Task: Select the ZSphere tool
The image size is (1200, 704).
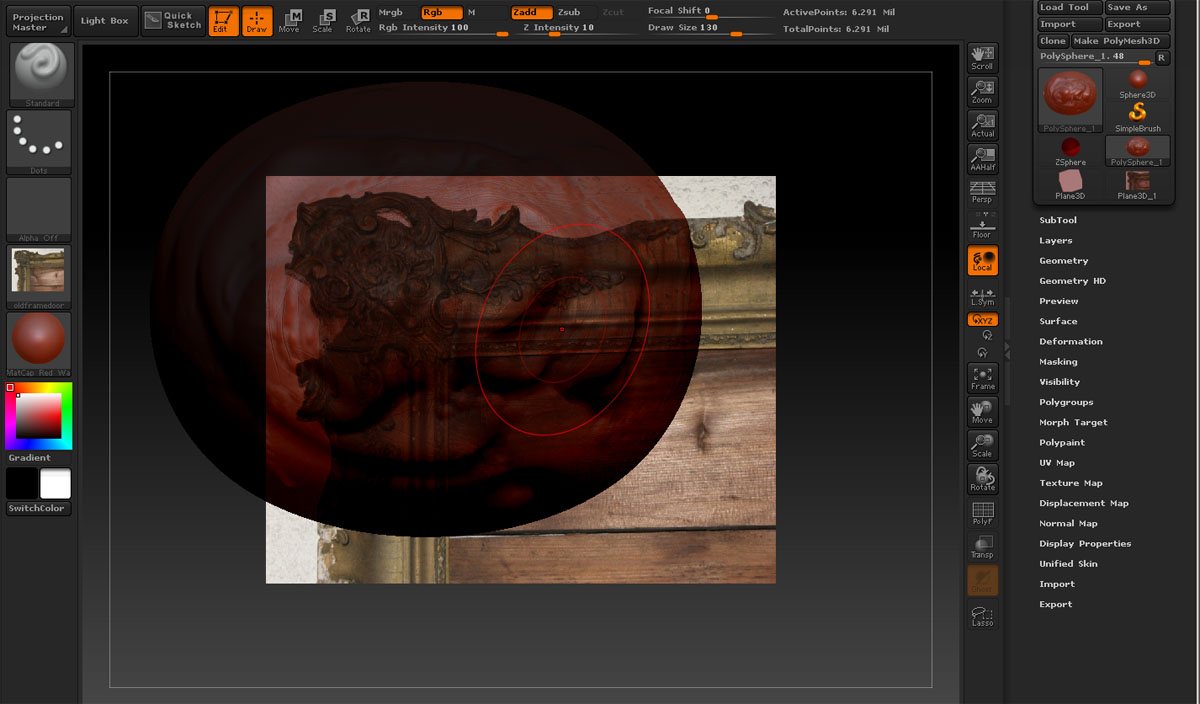Action: [x=1070, y=151]
